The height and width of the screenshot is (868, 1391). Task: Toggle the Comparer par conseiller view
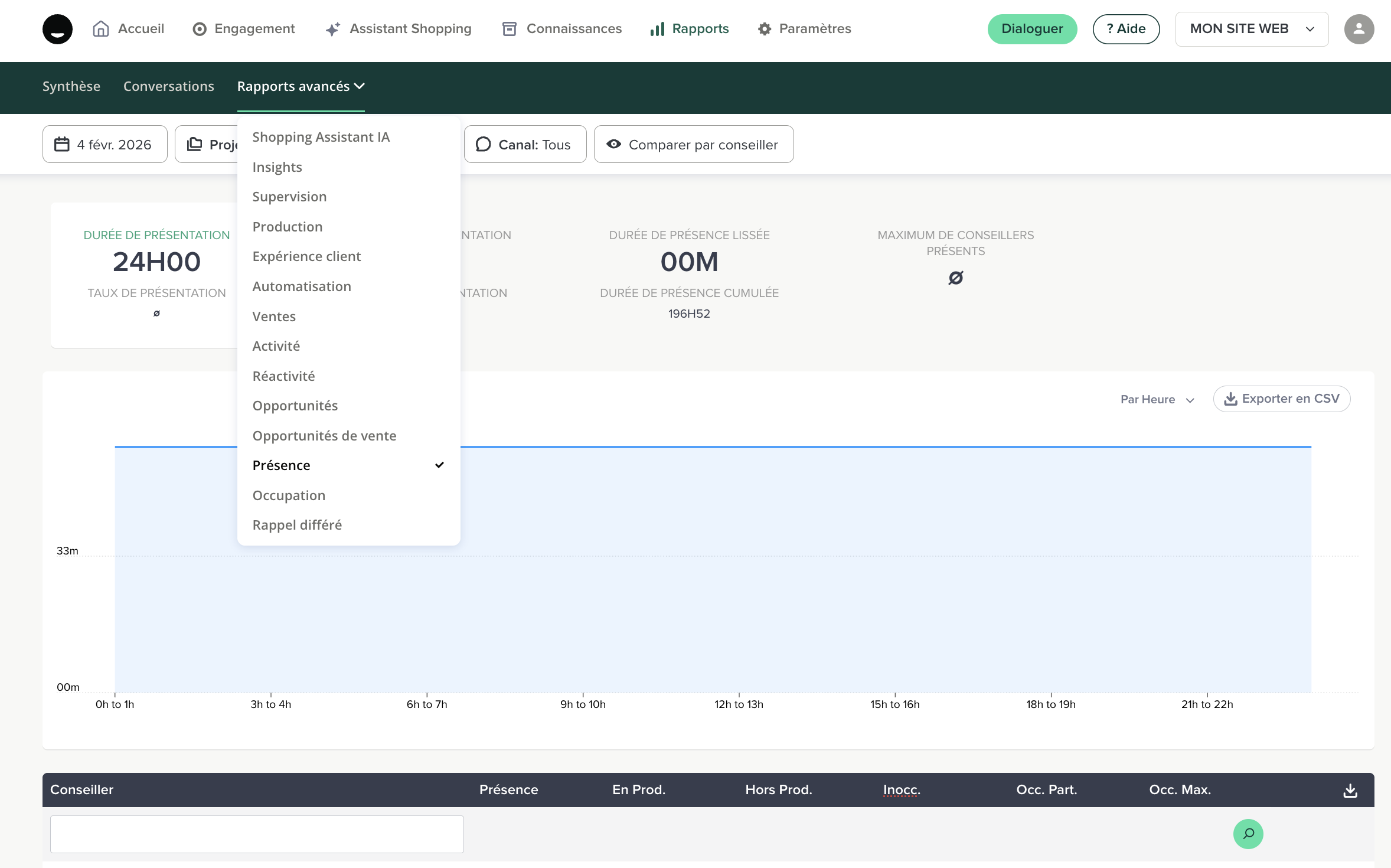(x=693, y=145)
